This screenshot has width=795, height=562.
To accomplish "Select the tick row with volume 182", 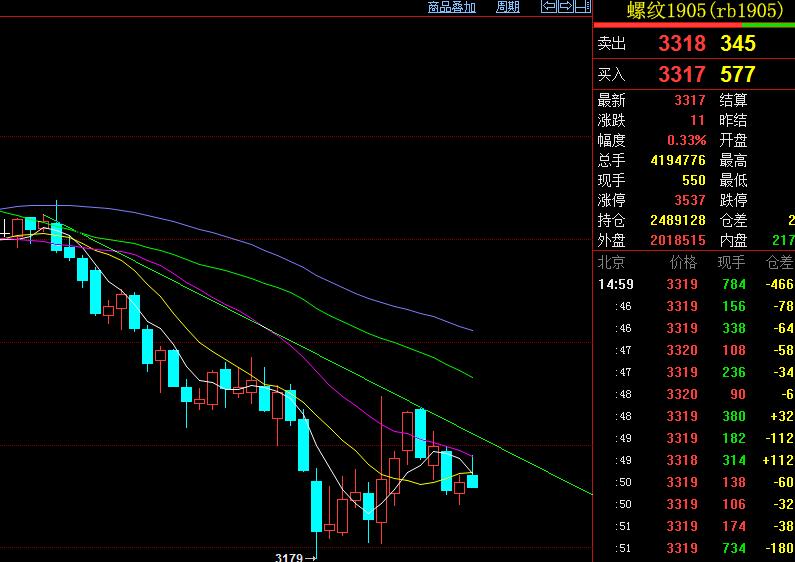I will pos(695,438).
